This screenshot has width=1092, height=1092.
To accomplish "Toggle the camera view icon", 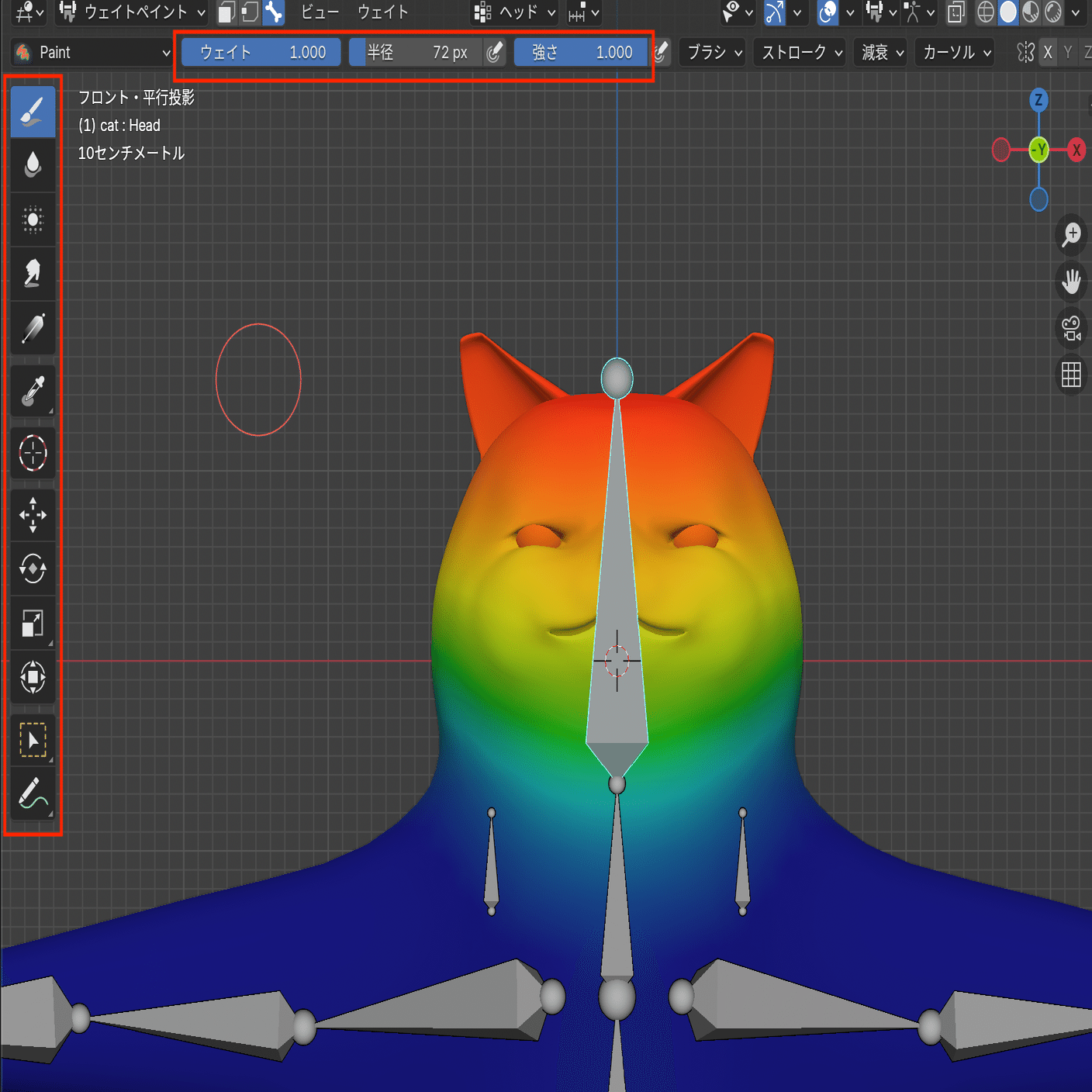I will click(1071, 328).
